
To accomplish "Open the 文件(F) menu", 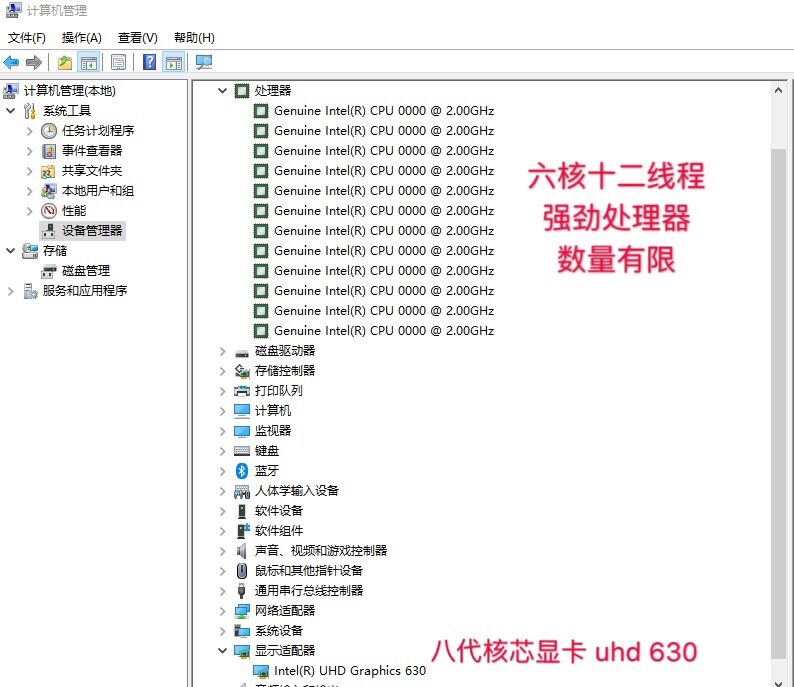I will click(27, 38).
